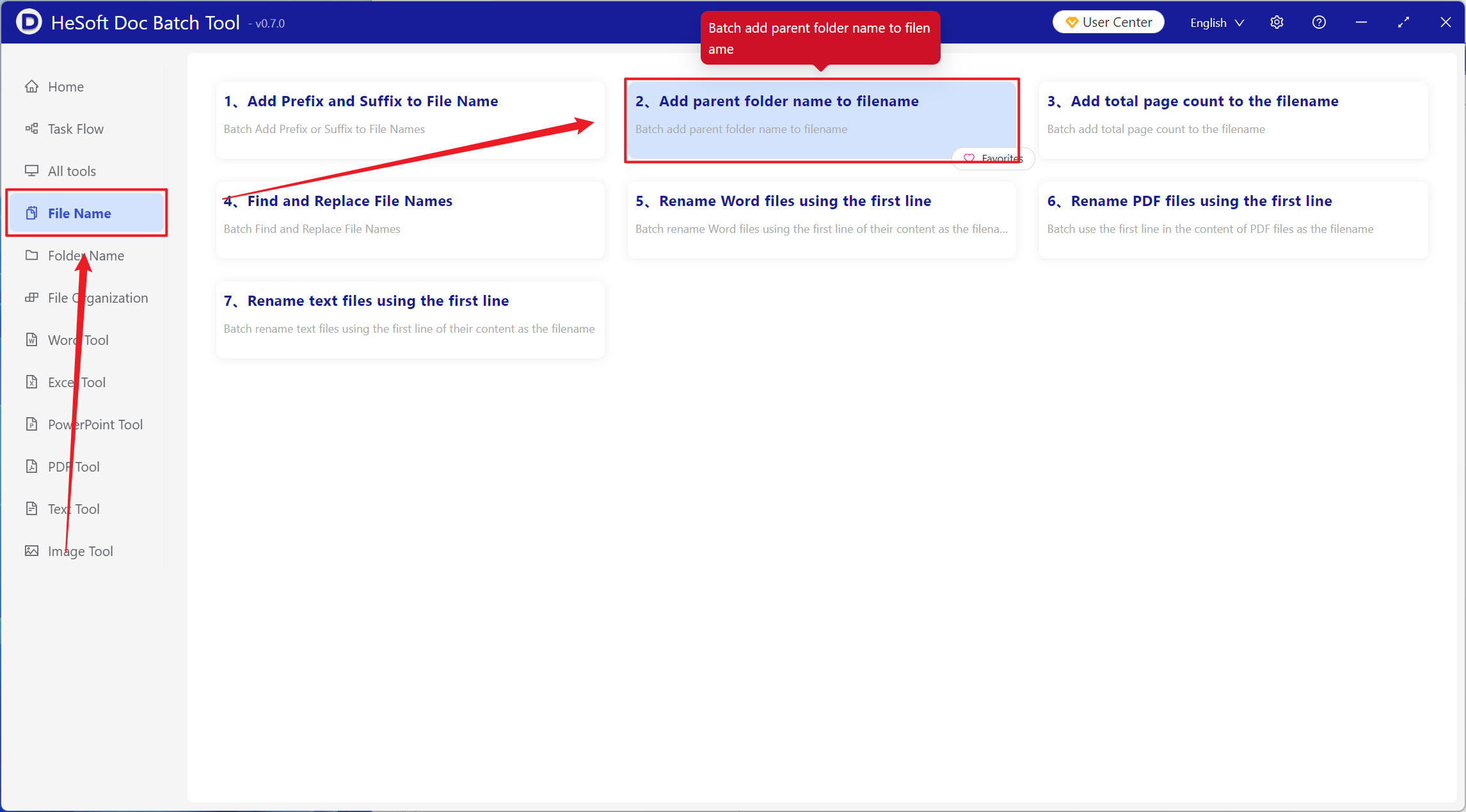Viewport: 1466px width, 812px height.
Task: Click the User Center button
Action: tap(1108, 22)
